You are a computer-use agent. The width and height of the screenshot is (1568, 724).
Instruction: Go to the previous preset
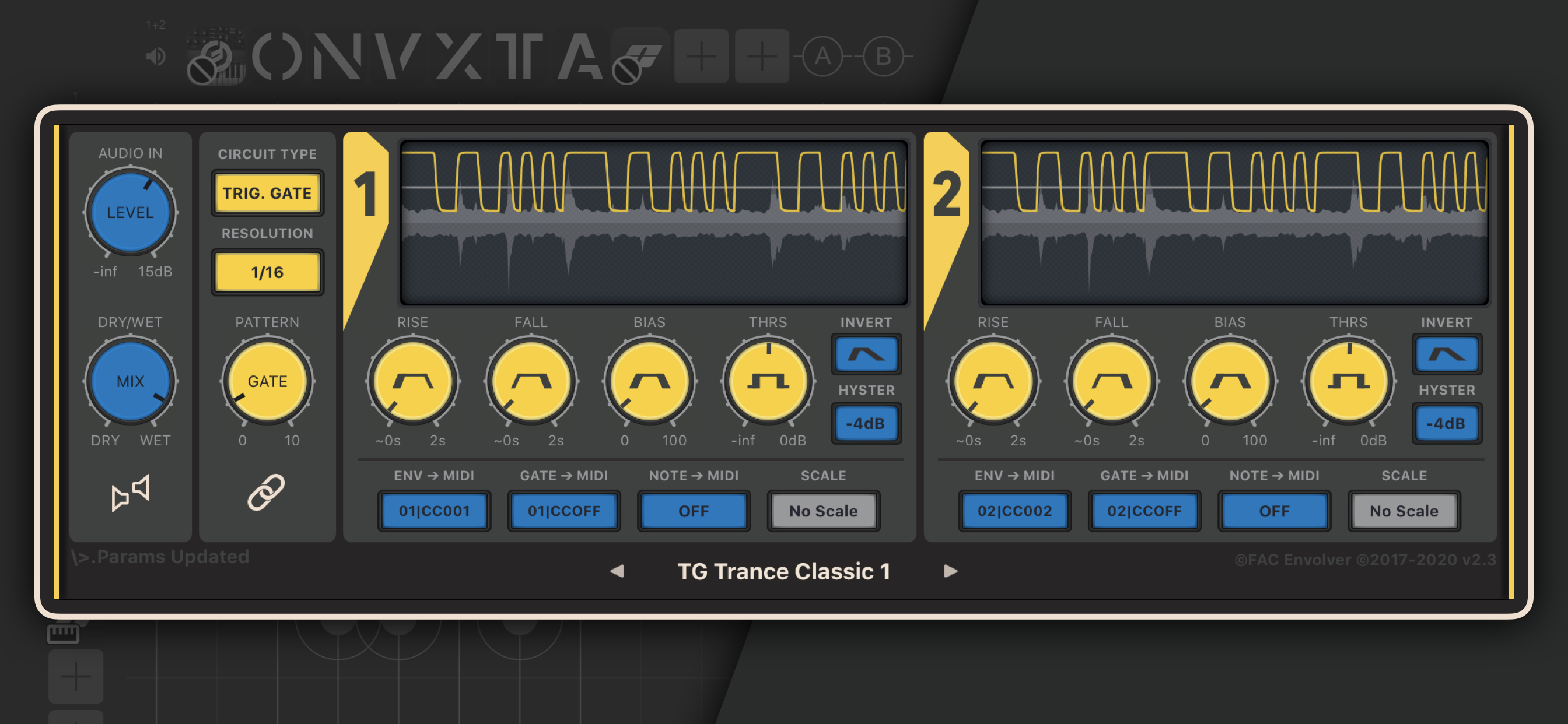point(617,571)
